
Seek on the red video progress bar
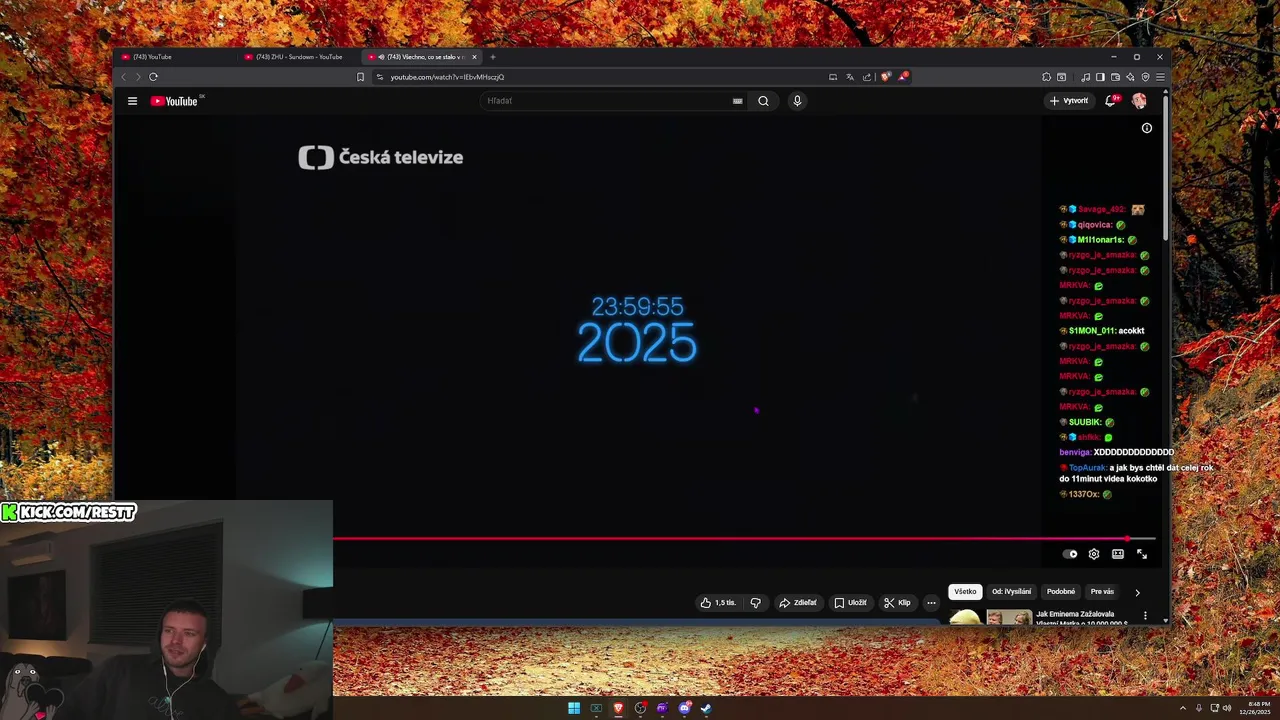tap(744, 539)
